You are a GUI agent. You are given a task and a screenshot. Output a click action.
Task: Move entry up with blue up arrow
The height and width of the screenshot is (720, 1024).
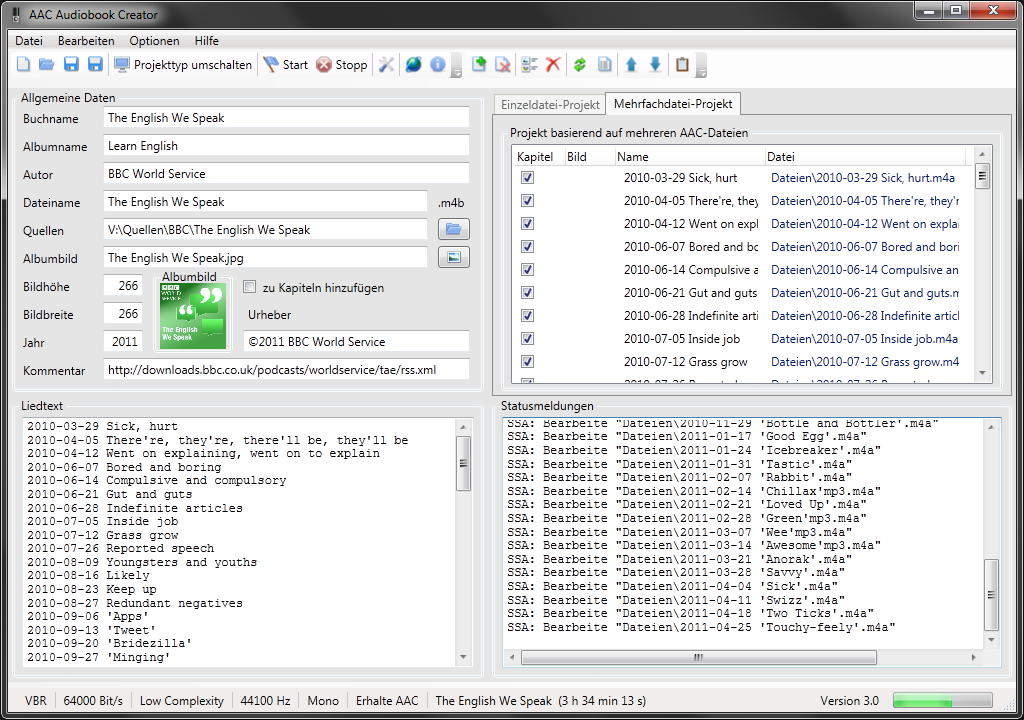pyautogui.click(x=631, y=65)
